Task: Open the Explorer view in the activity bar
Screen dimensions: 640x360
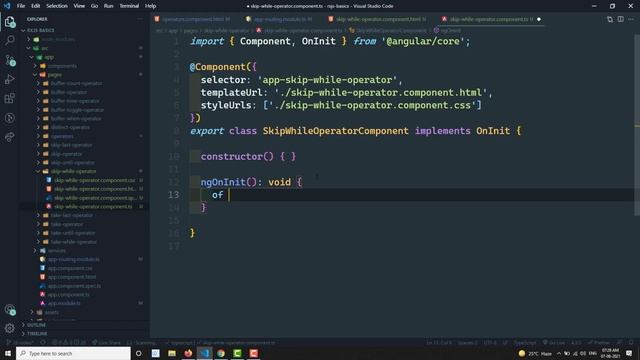Action: [x=10, y=22]
